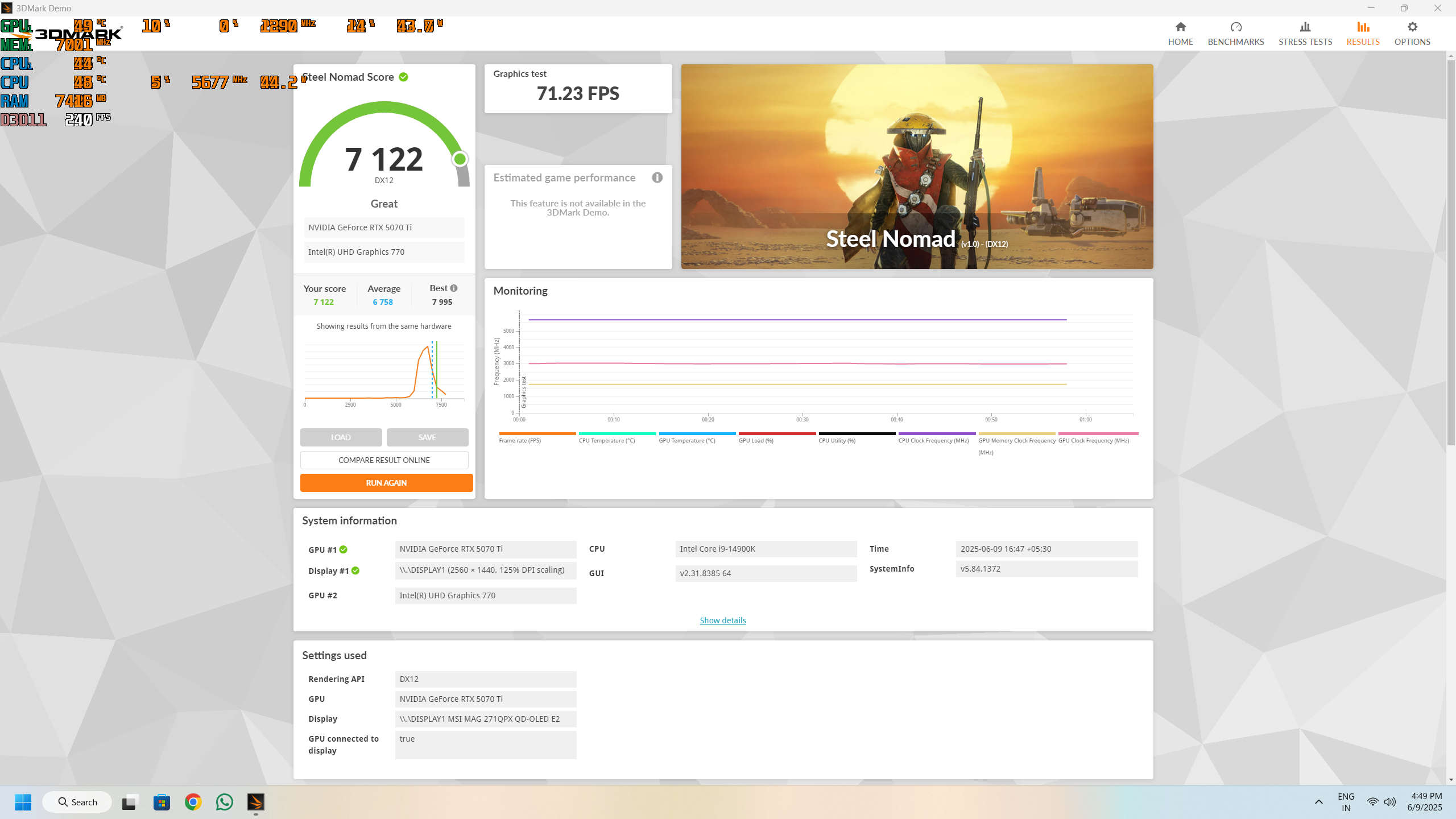Viewport: 1456px width, 819px height.
Task: Click the score distribution chart
Action: pyautogui.click(x=384, y=373)
